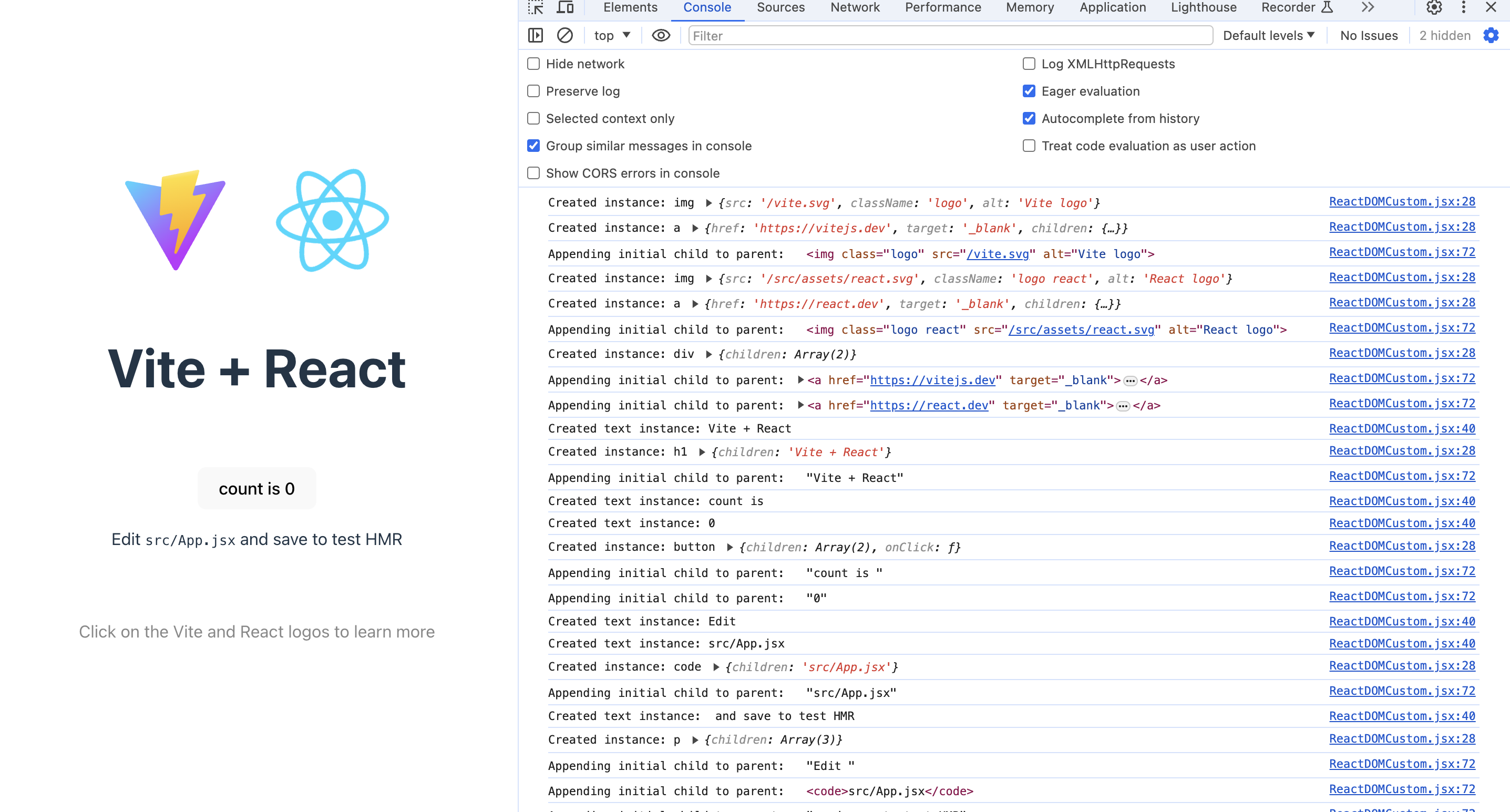Image resolution: width=1510 pixels, height=812 pixels.
Task: Expand the button instance props object
Action: pyautogui.click(x=730, y=547)
